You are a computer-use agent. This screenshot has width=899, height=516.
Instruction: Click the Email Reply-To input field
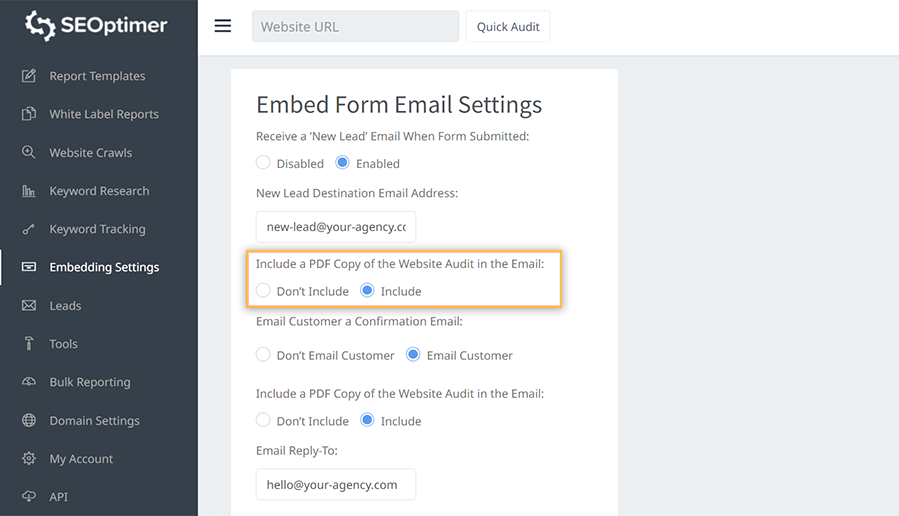tap(335, 484)
